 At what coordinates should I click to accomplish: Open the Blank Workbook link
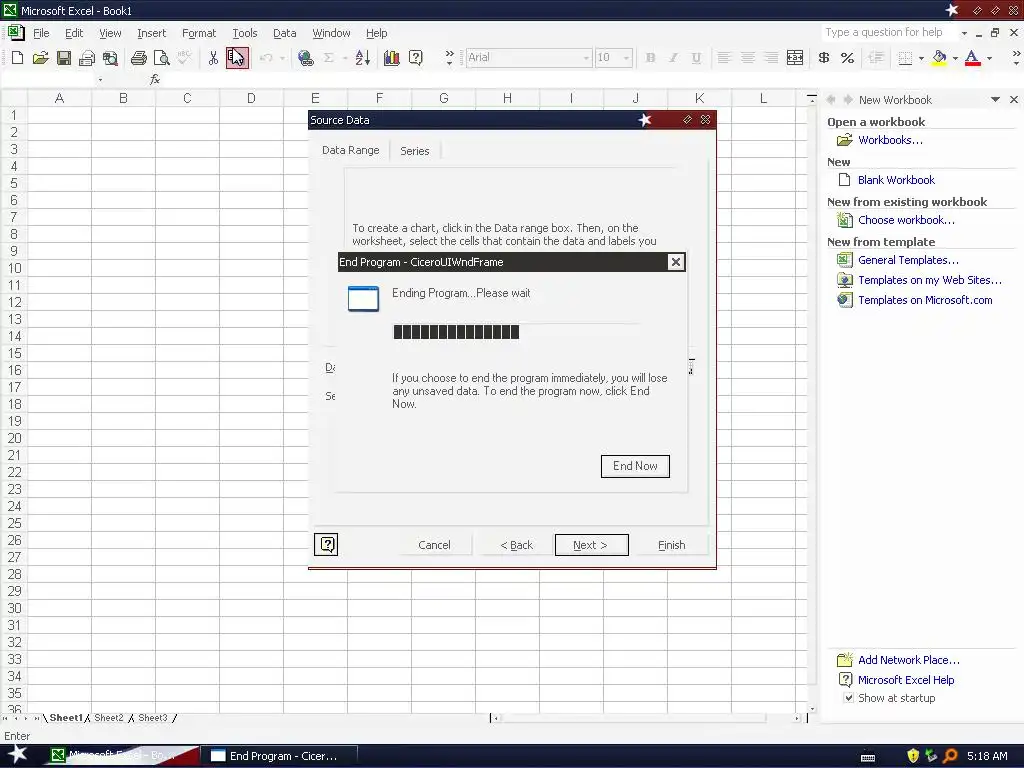point(896,180)
